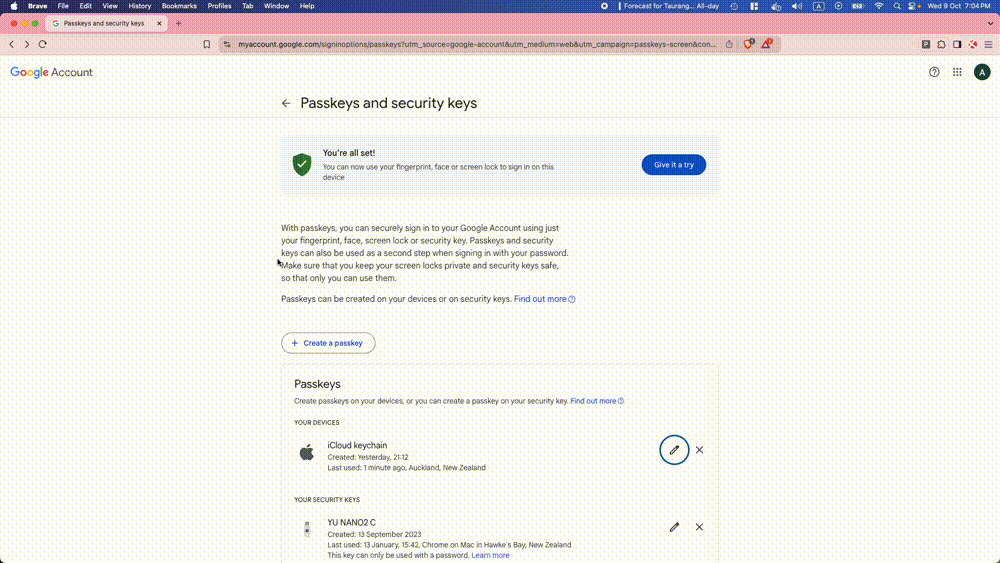Click the browser forward button

pos(27,44)
